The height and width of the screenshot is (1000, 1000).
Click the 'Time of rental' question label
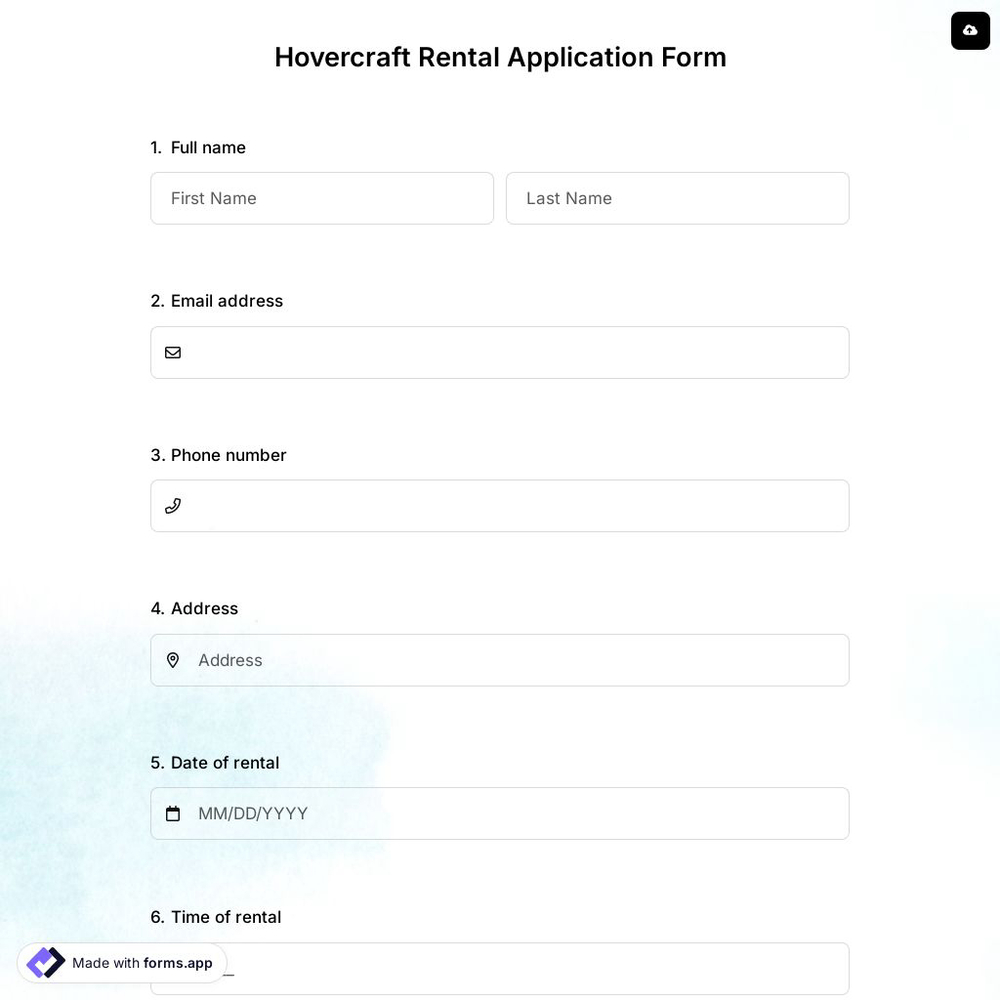(x=215, y=916)
